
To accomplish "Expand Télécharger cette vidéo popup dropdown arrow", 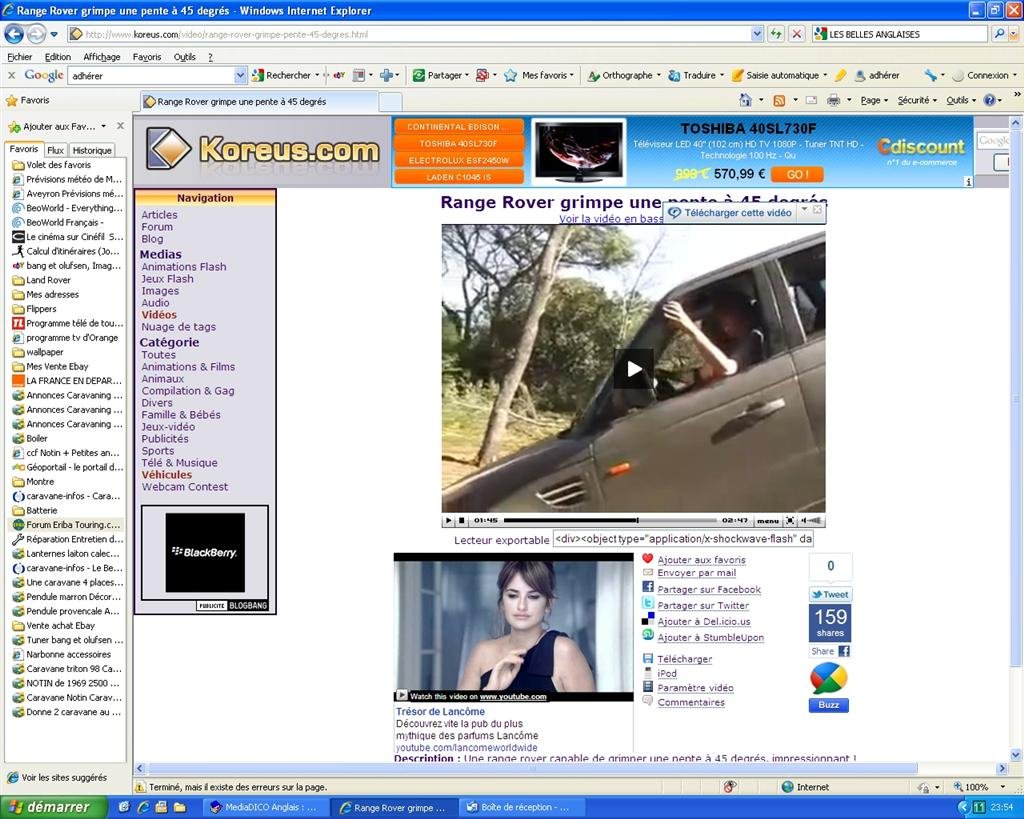I will (x=805, y=210).
